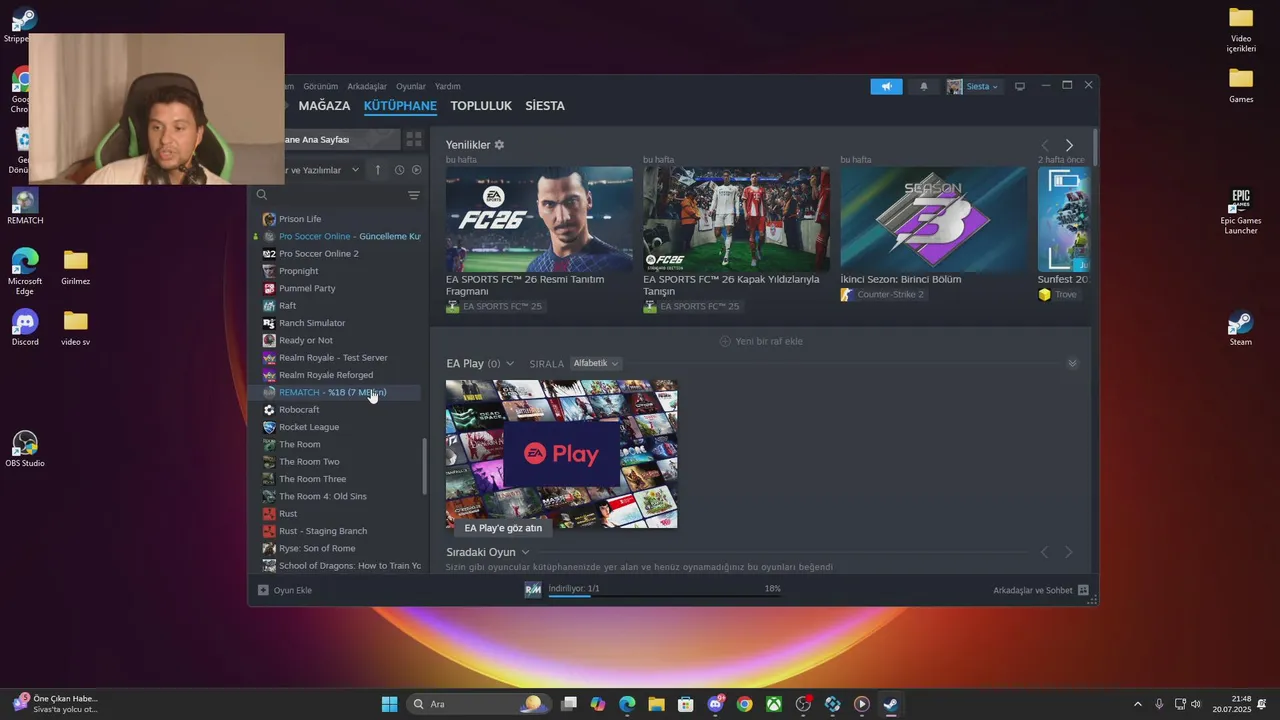Screen dimensions: 1280x720
Task: Open Yenilikler settings gear
Action: (499, 145)
